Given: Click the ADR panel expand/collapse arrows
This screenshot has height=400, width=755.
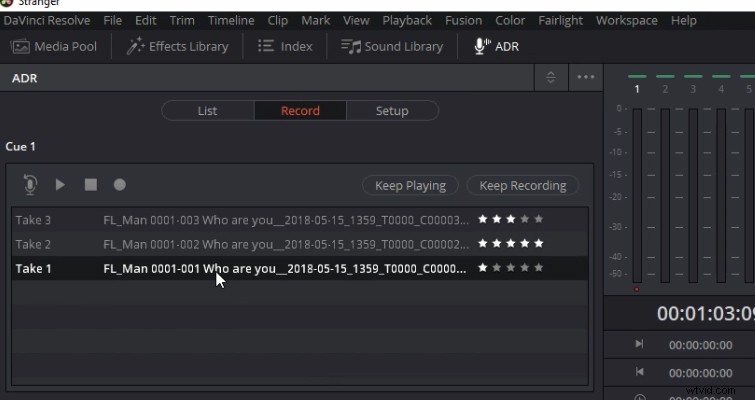Looking at the screenshot, I should pyautogui.click(x=551, y=77).
